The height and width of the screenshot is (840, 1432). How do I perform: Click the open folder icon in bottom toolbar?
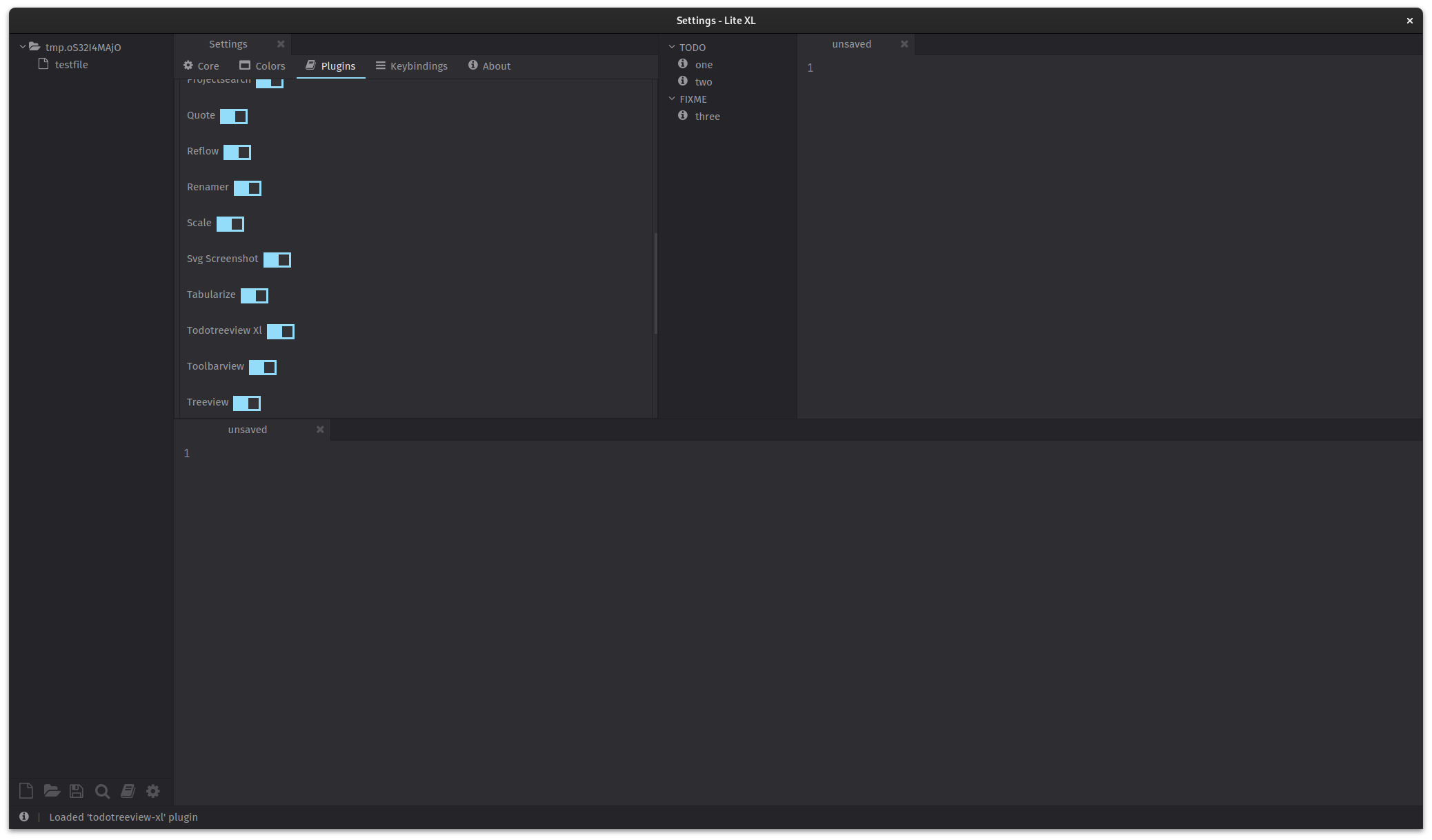(x=52, y=791)
